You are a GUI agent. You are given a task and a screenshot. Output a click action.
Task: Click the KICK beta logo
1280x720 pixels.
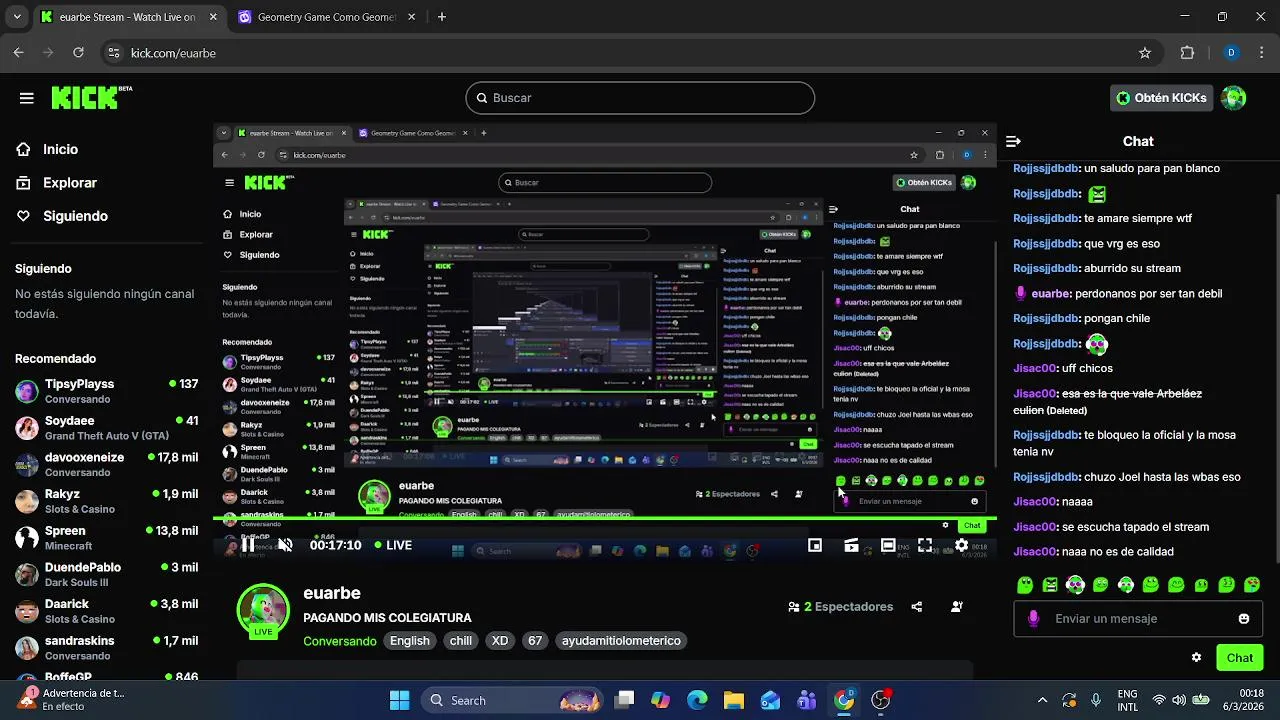(91, 97)
